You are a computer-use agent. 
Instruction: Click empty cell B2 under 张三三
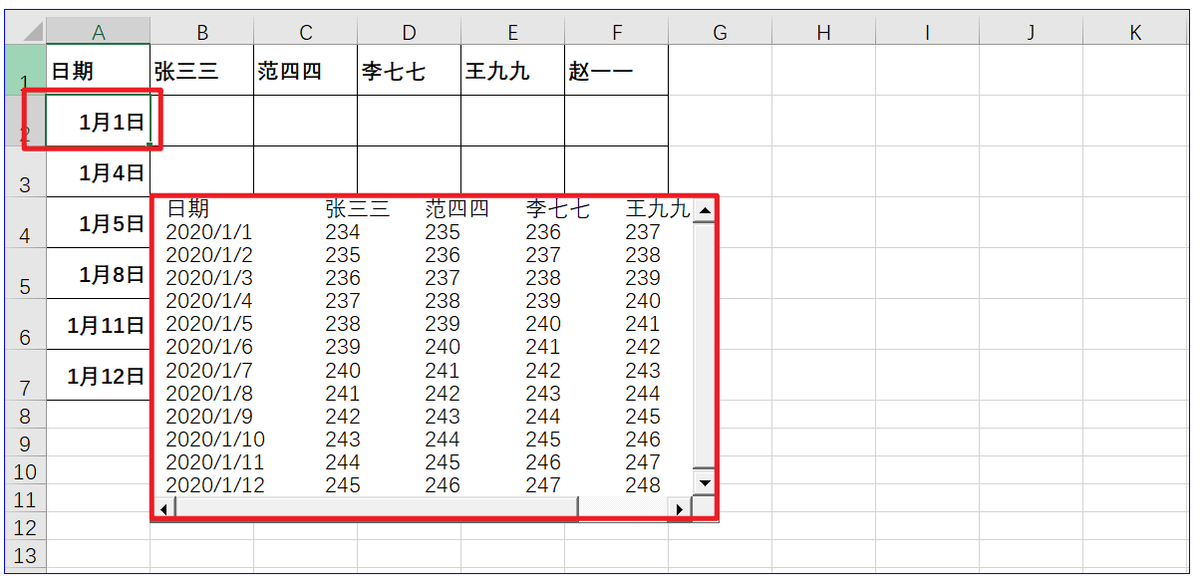coord(202,121)
